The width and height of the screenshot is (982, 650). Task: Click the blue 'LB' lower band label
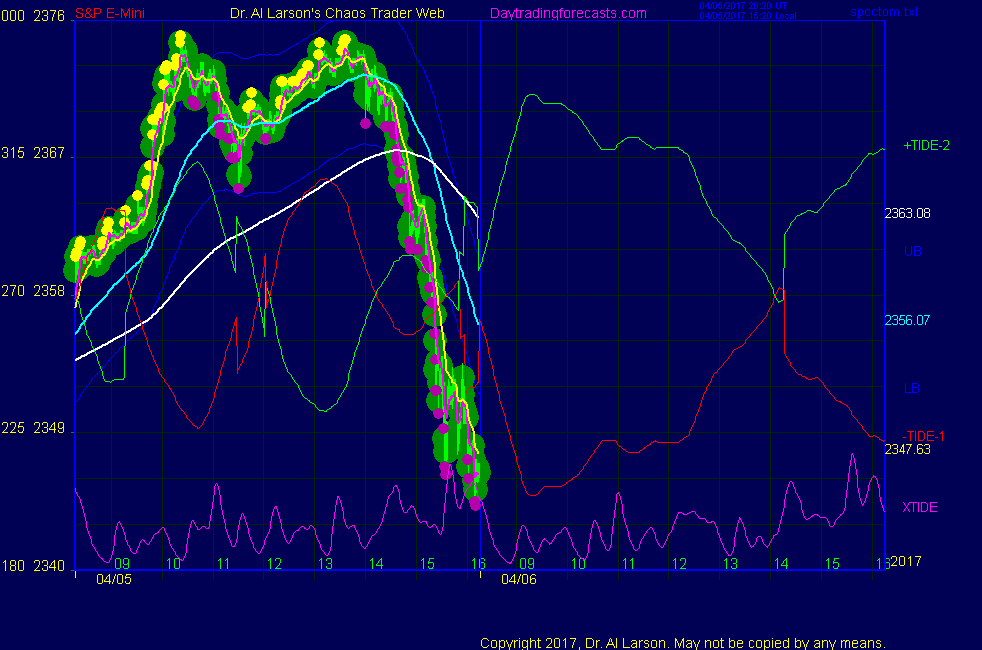point(912,389)
